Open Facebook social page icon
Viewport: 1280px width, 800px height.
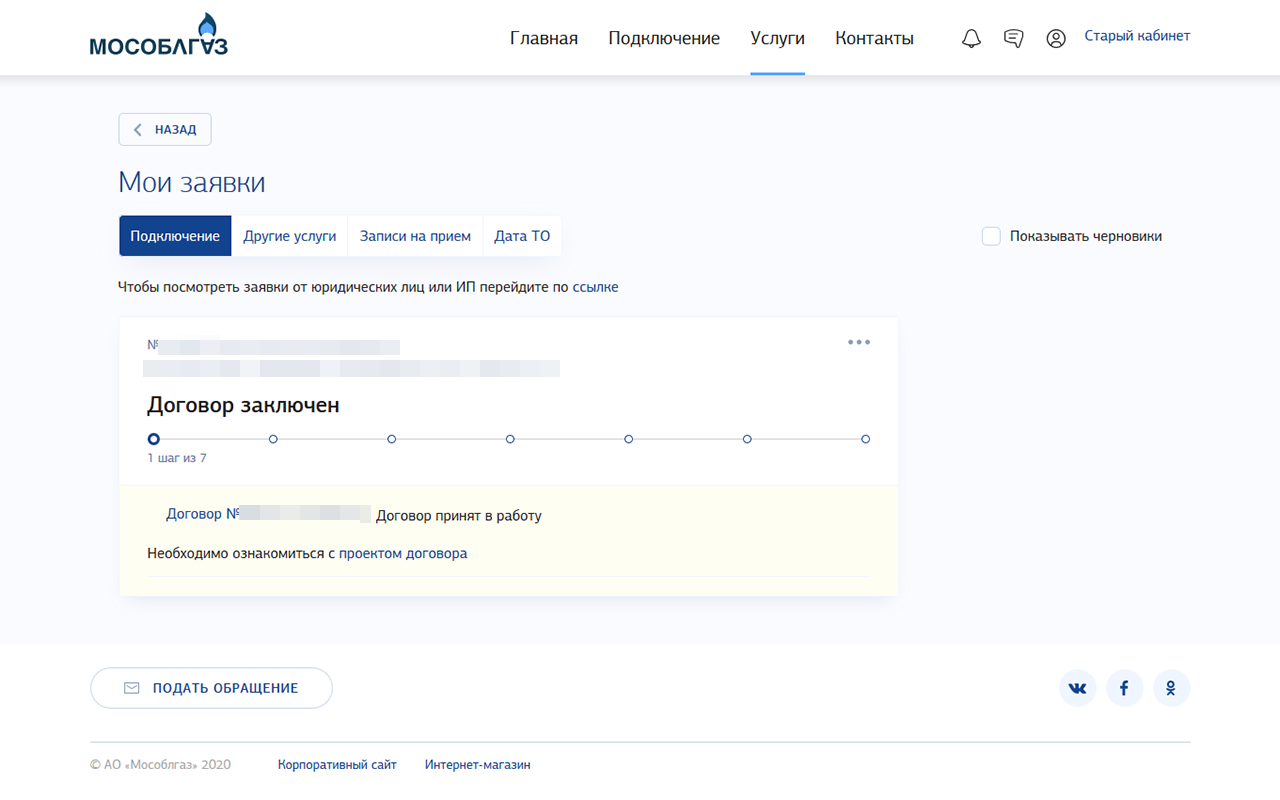pyautogui.click(x=1124, y=688)
